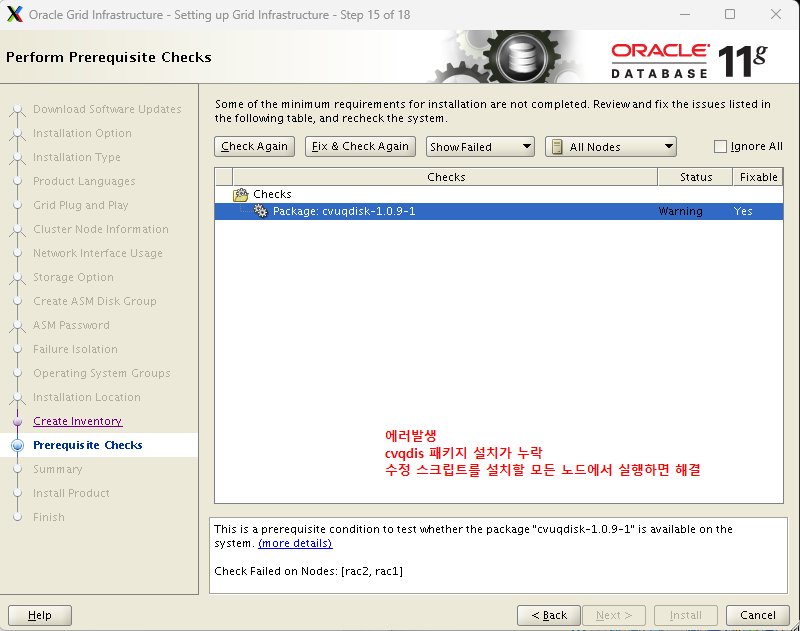The image size is (800, 631).
Task: Click the grayed Install button
Action: [x=686, y=615]
